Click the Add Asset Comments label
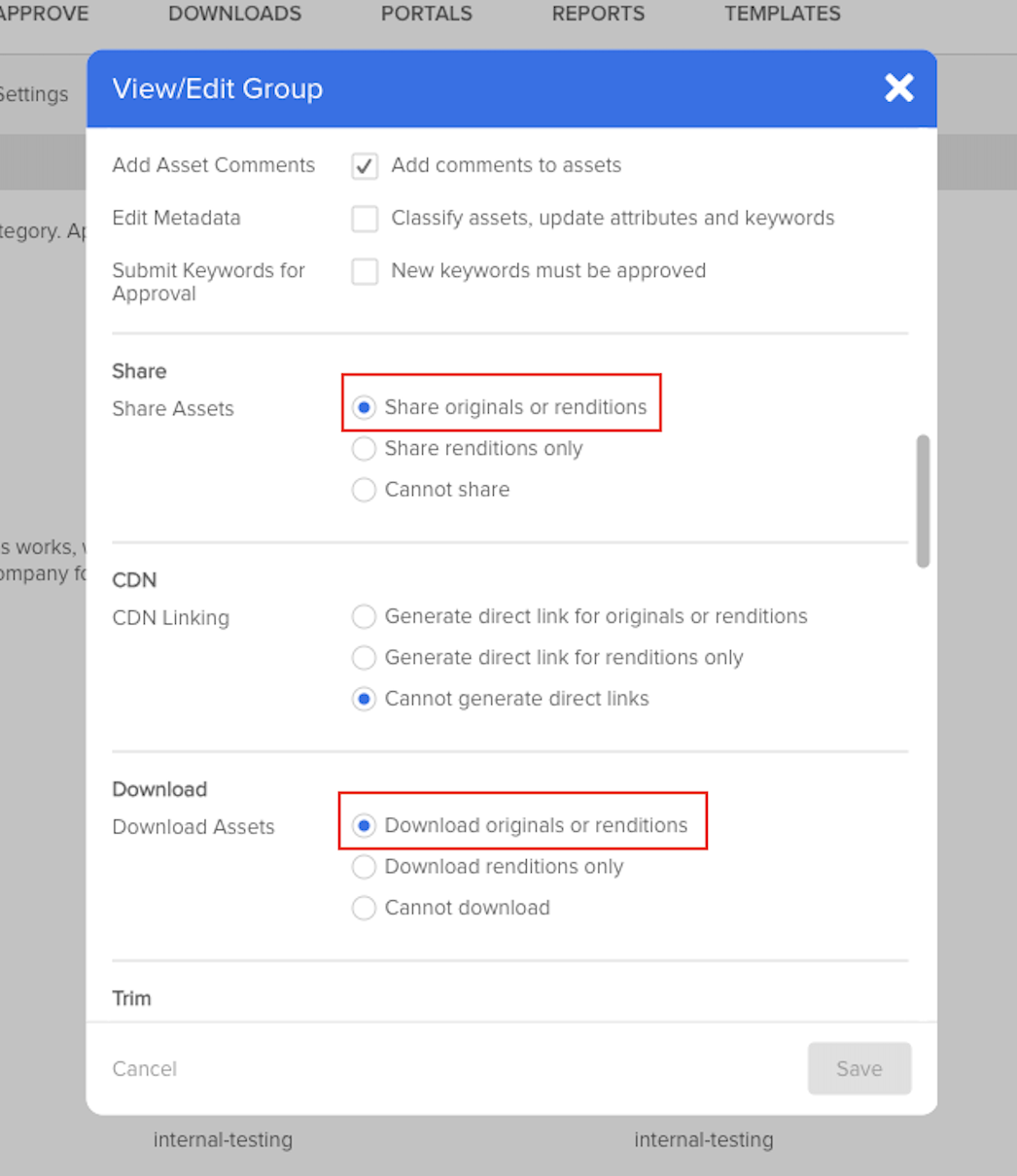Screen dimensions: 1017x1176 [214, 165]
